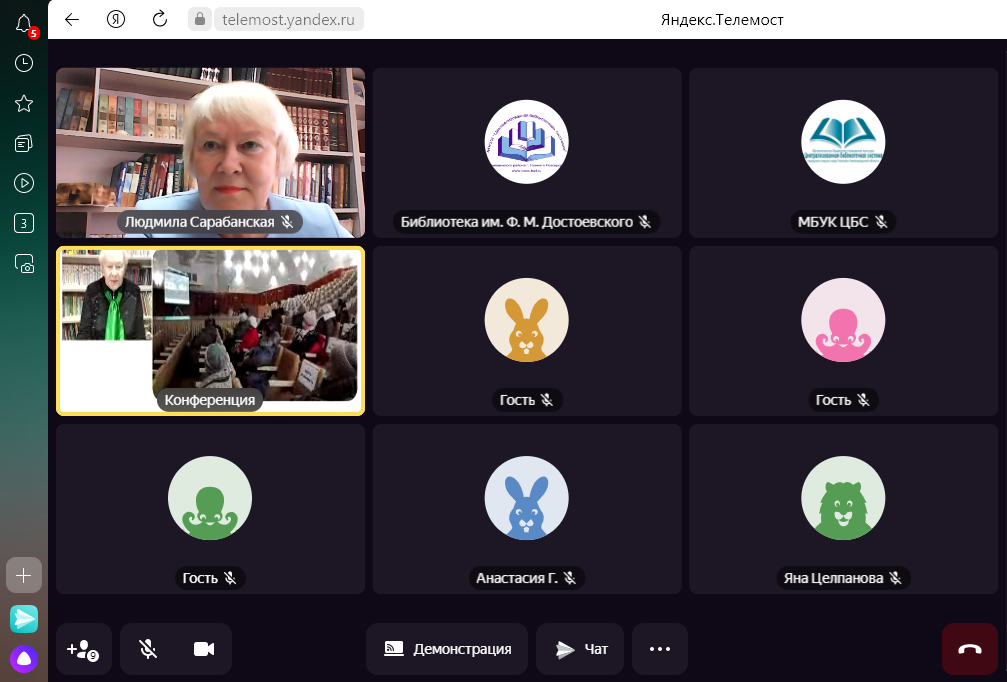Open the add participants button
The height and width of the screenshot is (682, 1007).
click(x=83, y=649)
